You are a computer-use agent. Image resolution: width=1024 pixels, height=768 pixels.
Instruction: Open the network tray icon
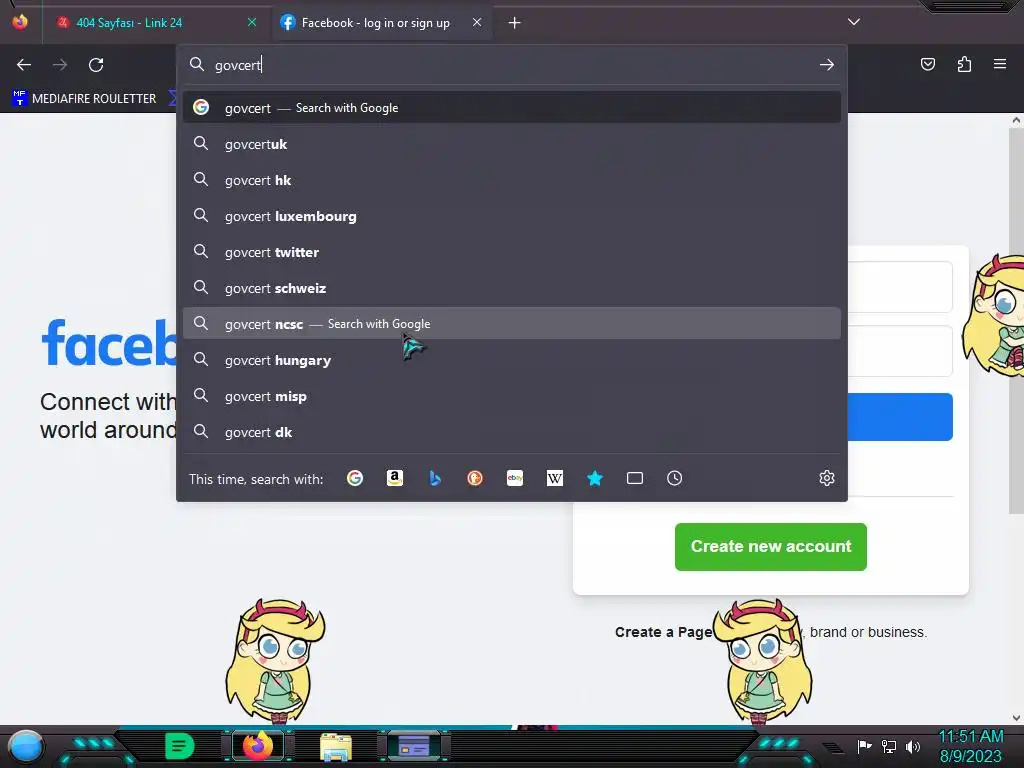889,746
